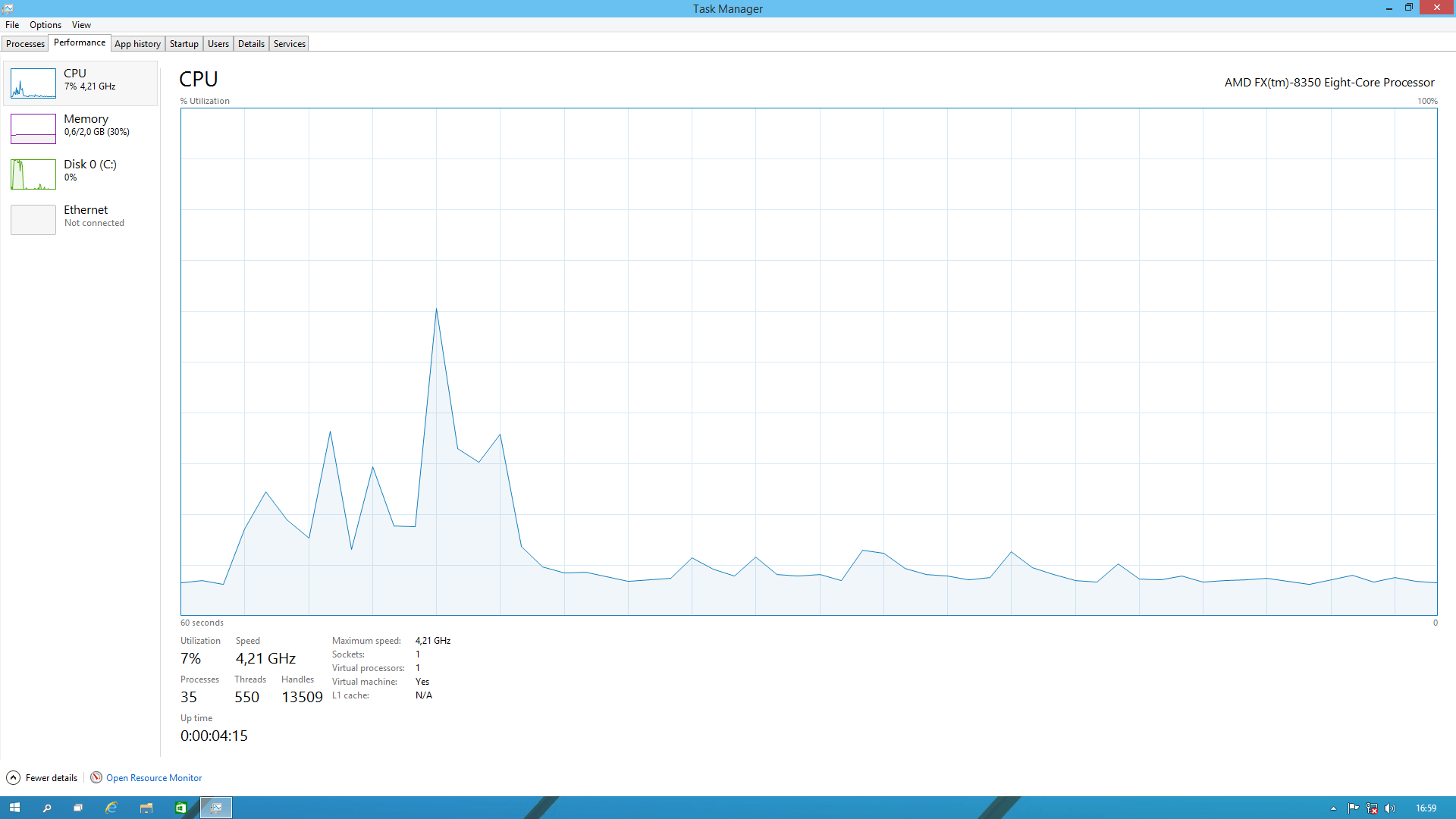Click the volume speaker tray icon
Screen dimensions: 1456x819
(1390, 808)
